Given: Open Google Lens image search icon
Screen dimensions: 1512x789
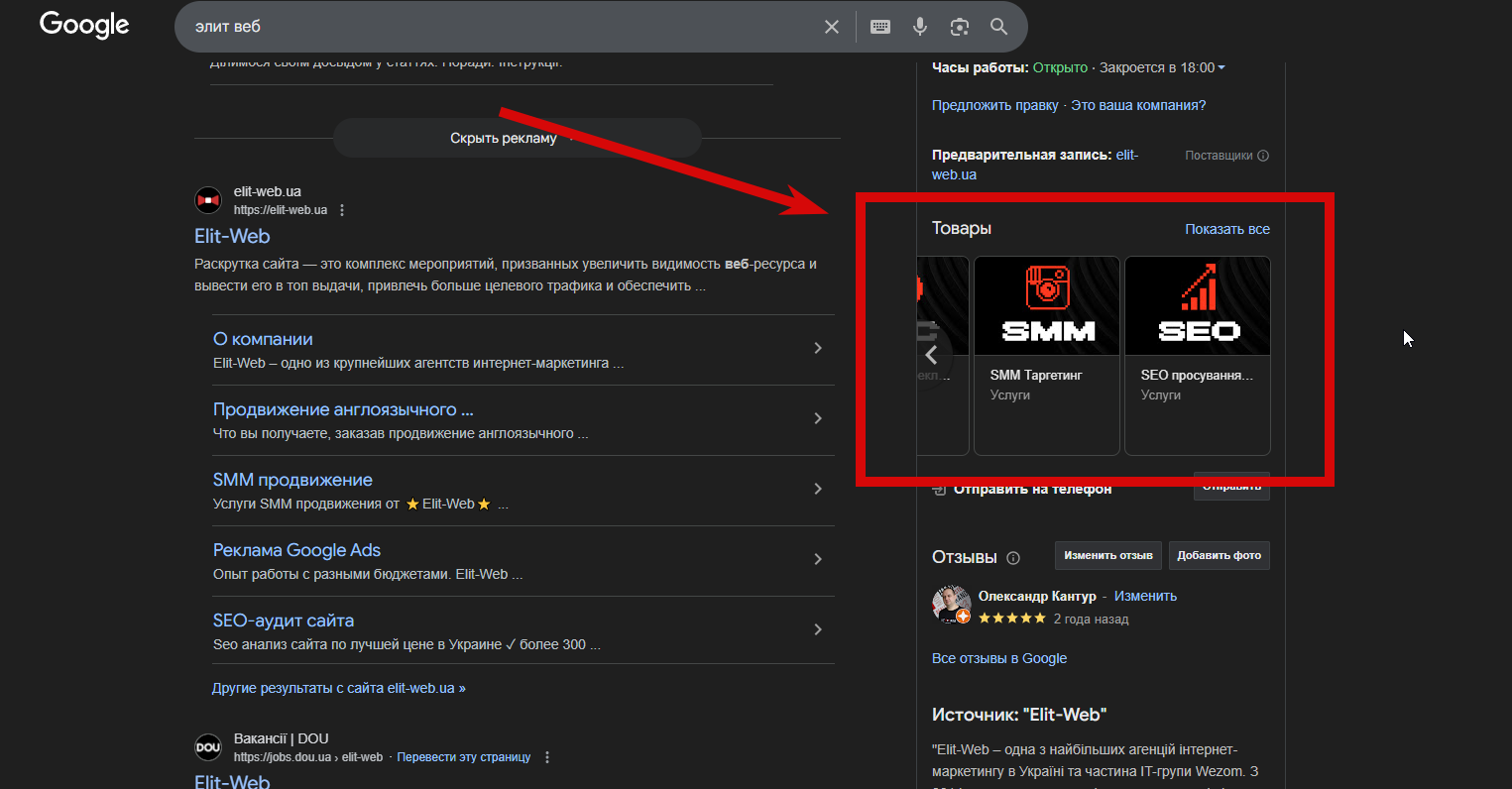Looking at the screenshot, I should [x=960, y=27].
